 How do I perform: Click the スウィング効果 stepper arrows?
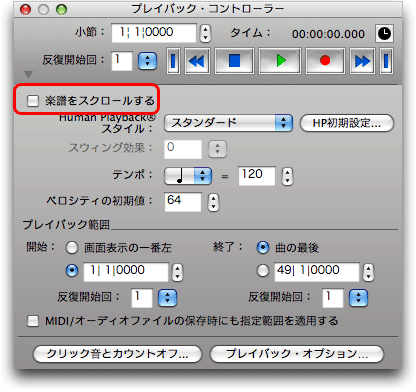click(217, 149)
